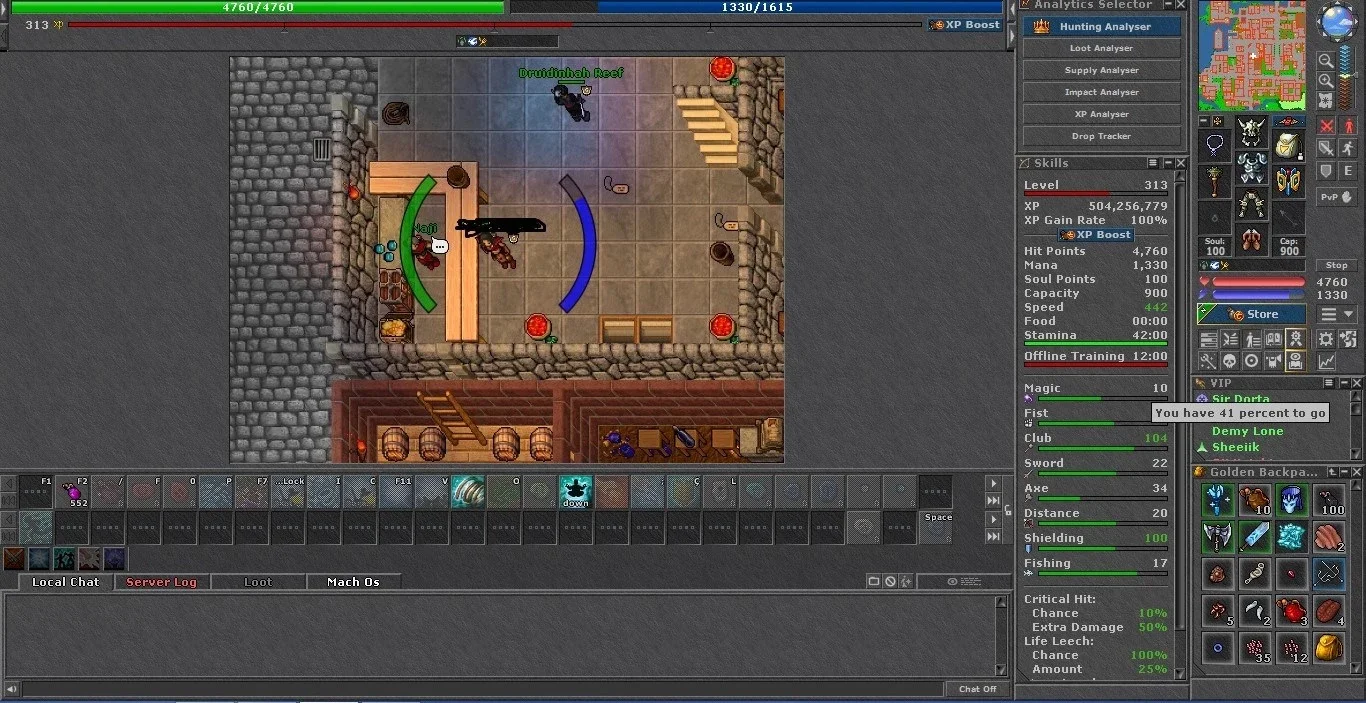Toggle expert mode E button
1366x703 pixels.
click(x=1349, y=172)
